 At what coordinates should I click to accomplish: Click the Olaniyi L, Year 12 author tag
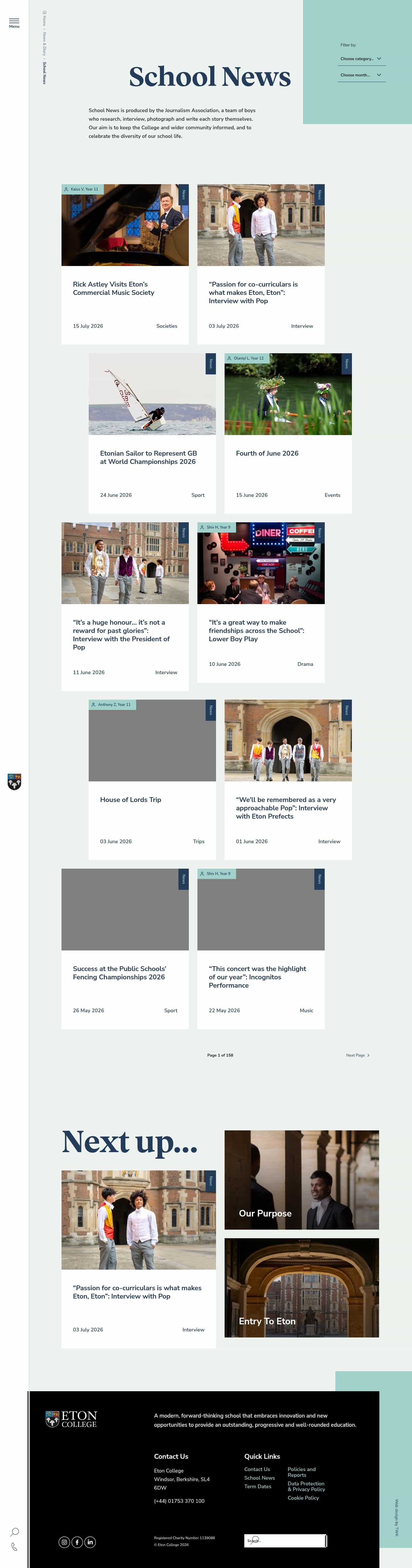247,358
